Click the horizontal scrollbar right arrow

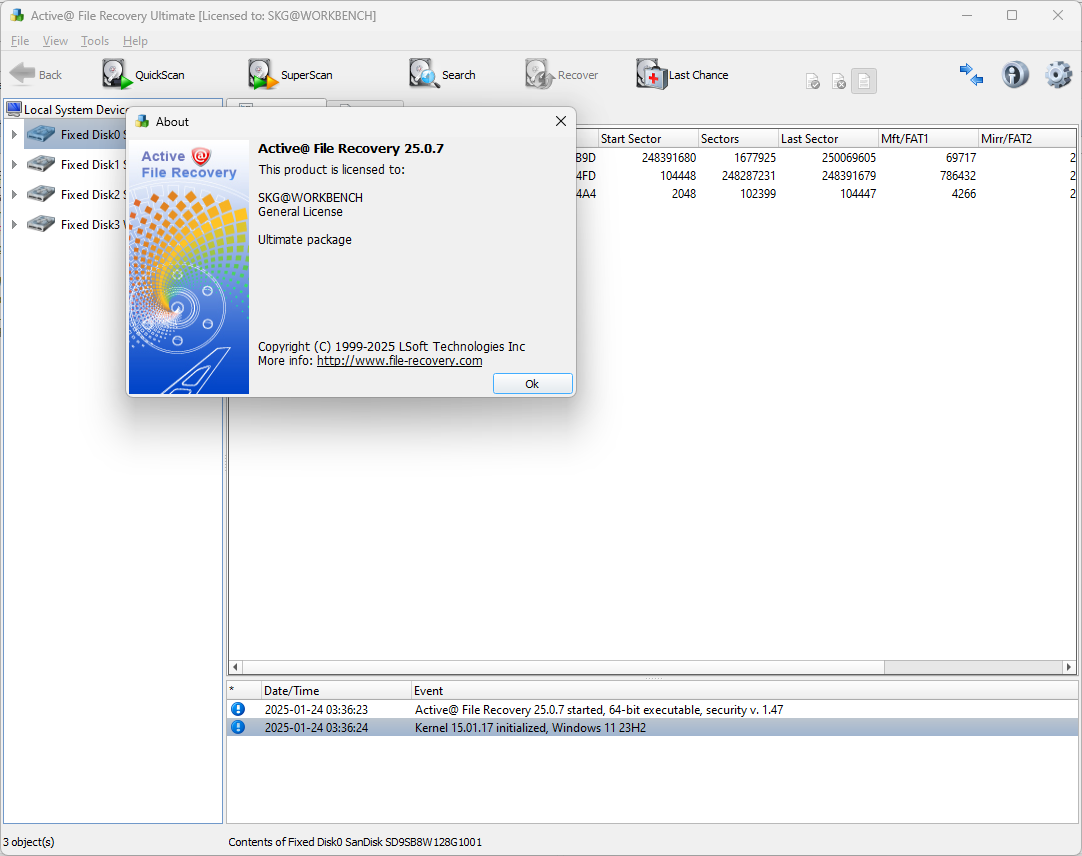pos(1069,667)
